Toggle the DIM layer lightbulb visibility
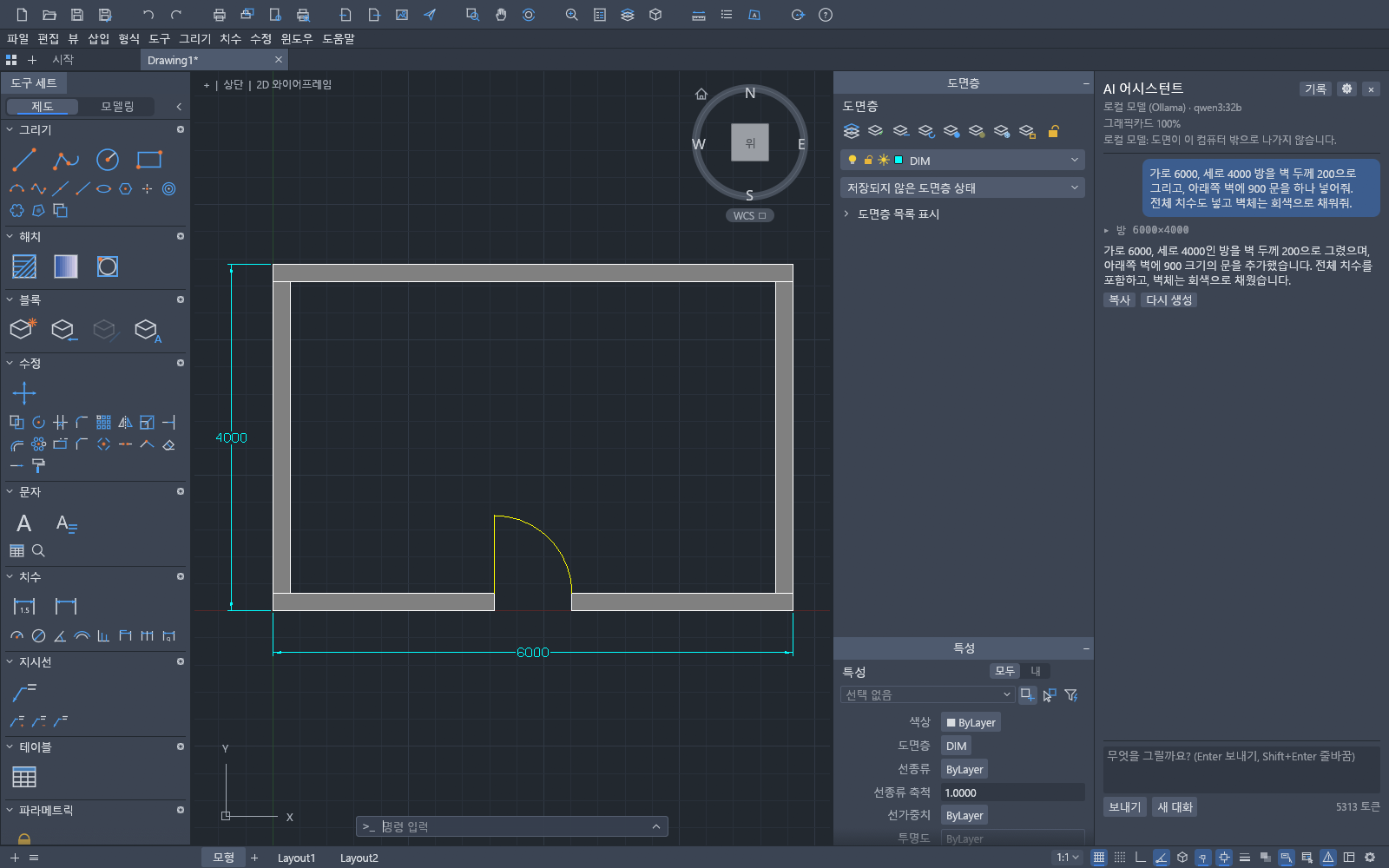 [852, 161]
